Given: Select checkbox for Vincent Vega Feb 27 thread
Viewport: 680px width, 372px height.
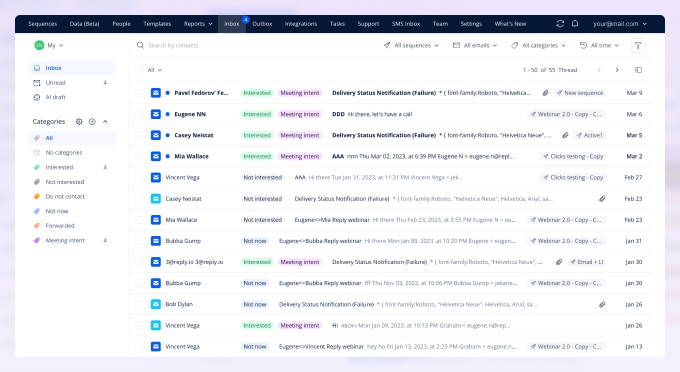Looking at the screenshot, I should tap(139, 177).
